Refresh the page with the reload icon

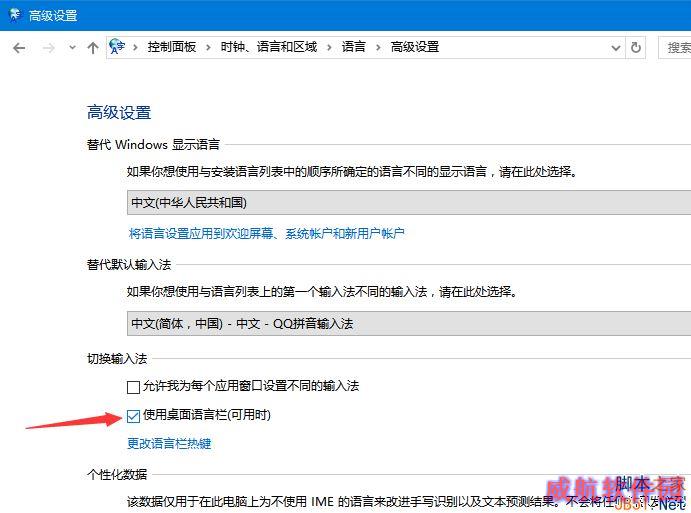point(635,47)
